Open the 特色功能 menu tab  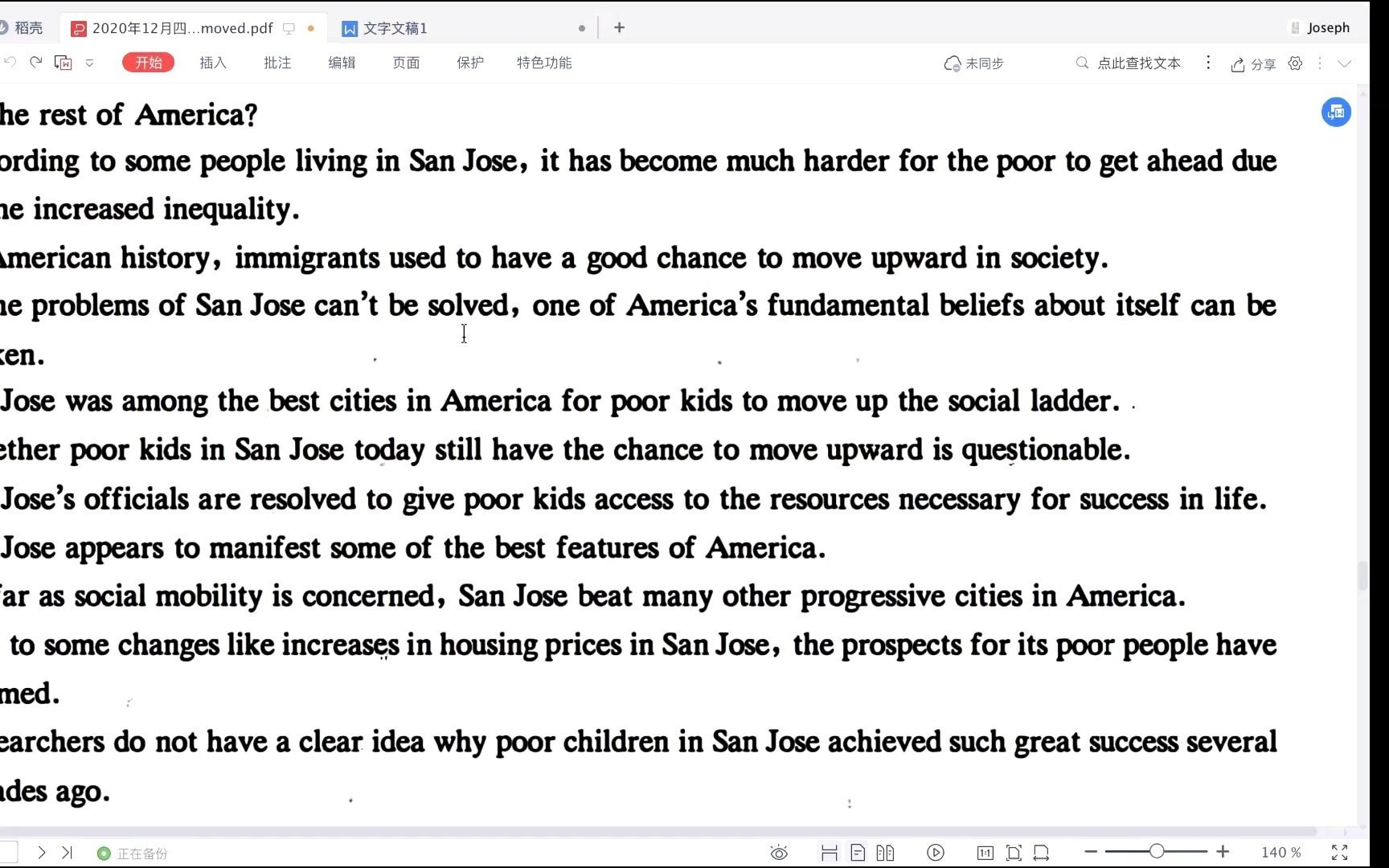pos(544,63)
